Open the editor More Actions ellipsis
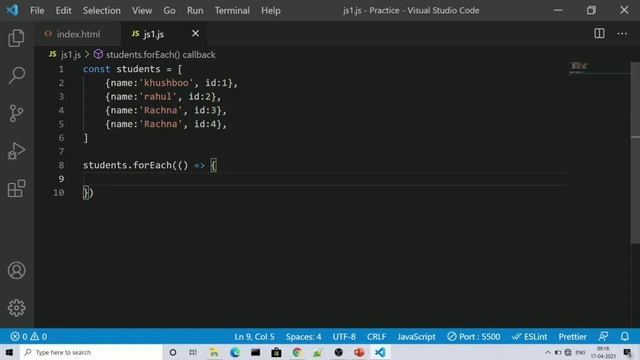The height and width of the screenshot is (360, 640). coord(622,33)
